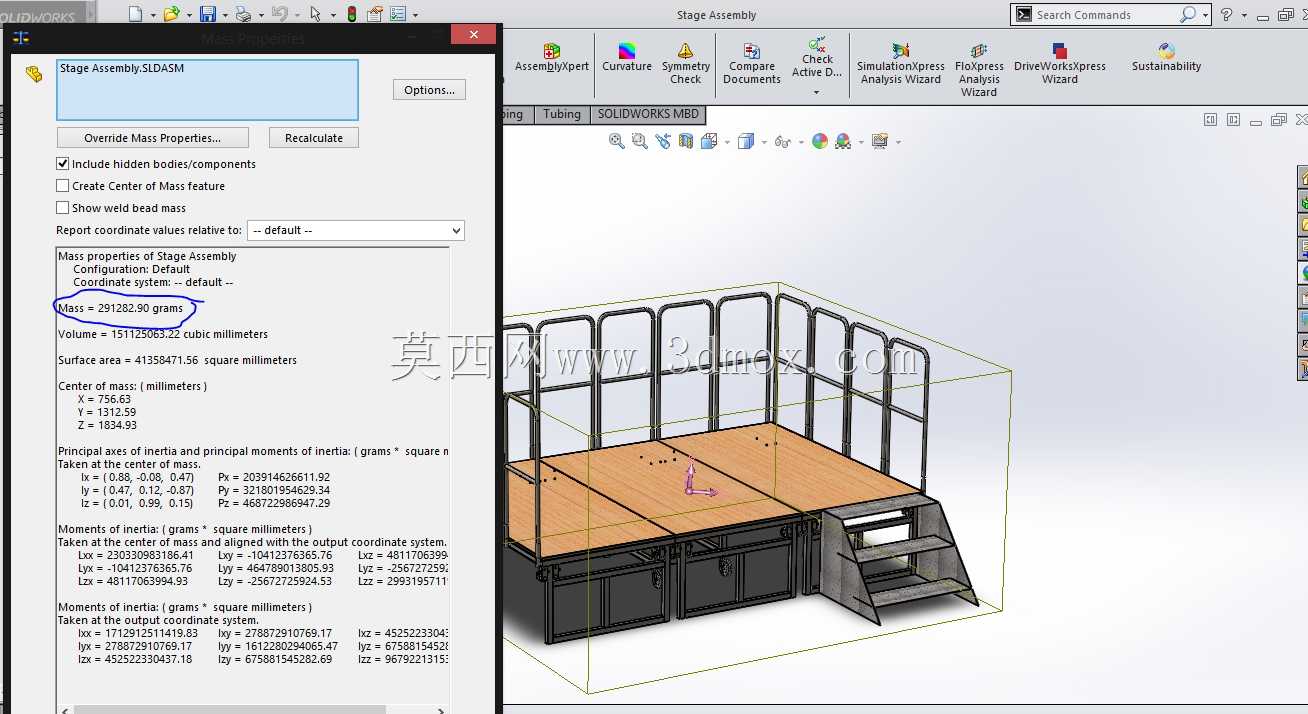Choose the Select arrow cursor tool
The image size is (1308, 714).
pos(315,14)
